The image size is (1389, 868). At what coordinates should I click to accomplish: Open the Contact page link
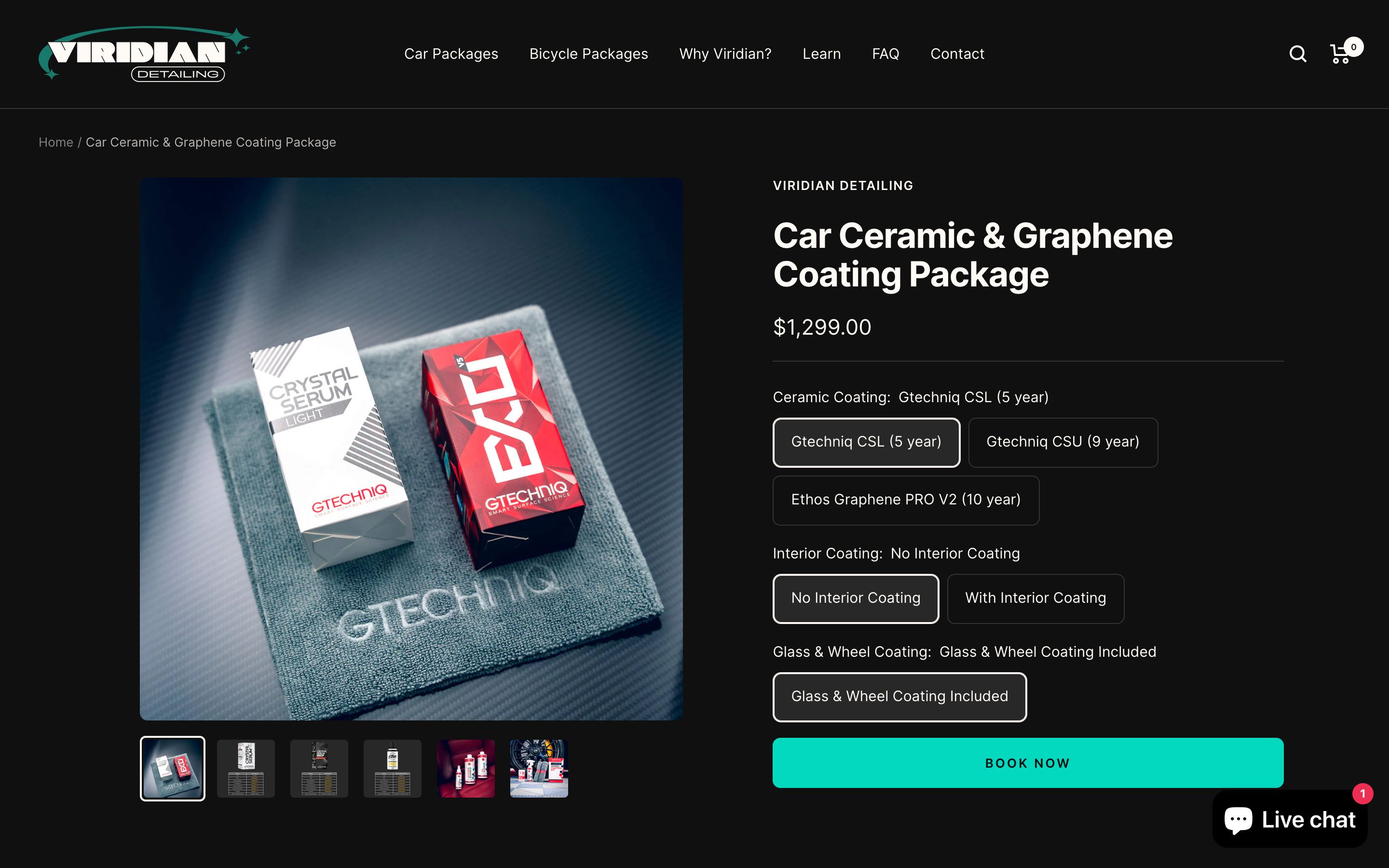tap(957, 54)
